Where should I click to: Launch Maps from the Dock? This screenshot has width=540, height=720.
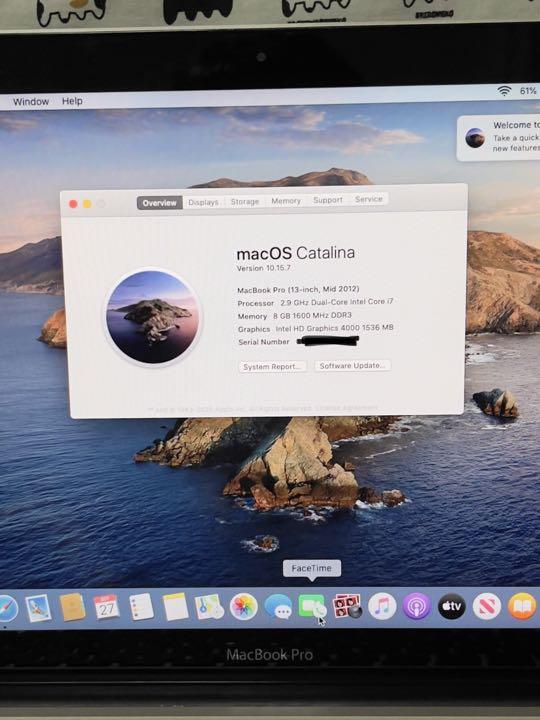[209, 607]
